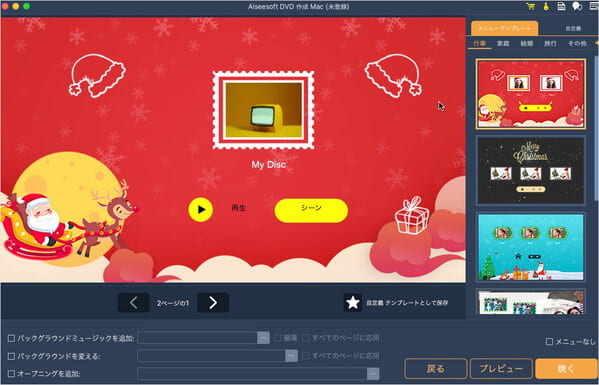Open the chat bubbles feedback icon
The width and height of the screenshot is (599, 385).
tap(577, 6)
